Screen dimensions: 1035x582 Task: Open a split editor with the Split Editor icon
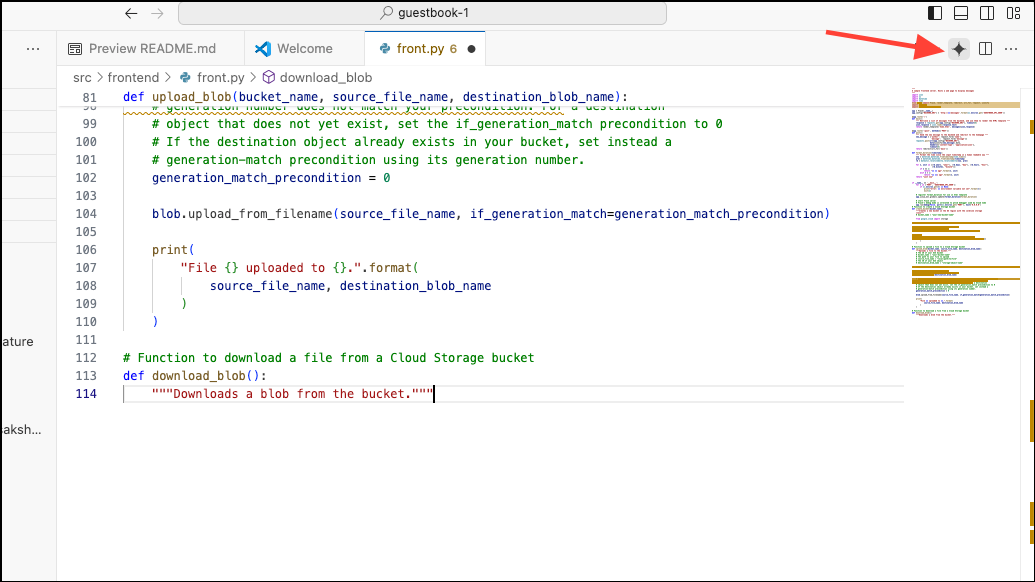986,48
